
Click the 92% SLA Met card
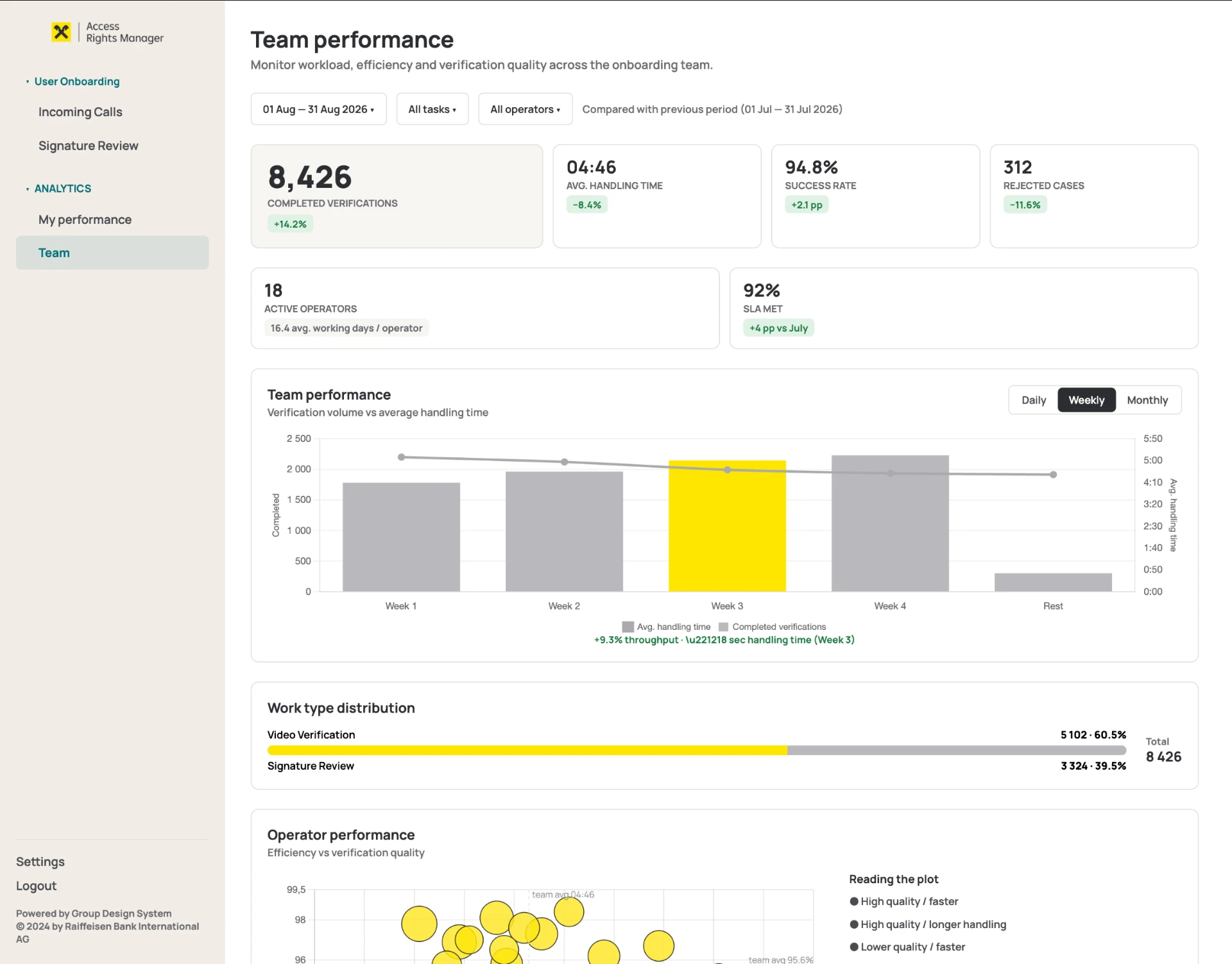[964, 309]
